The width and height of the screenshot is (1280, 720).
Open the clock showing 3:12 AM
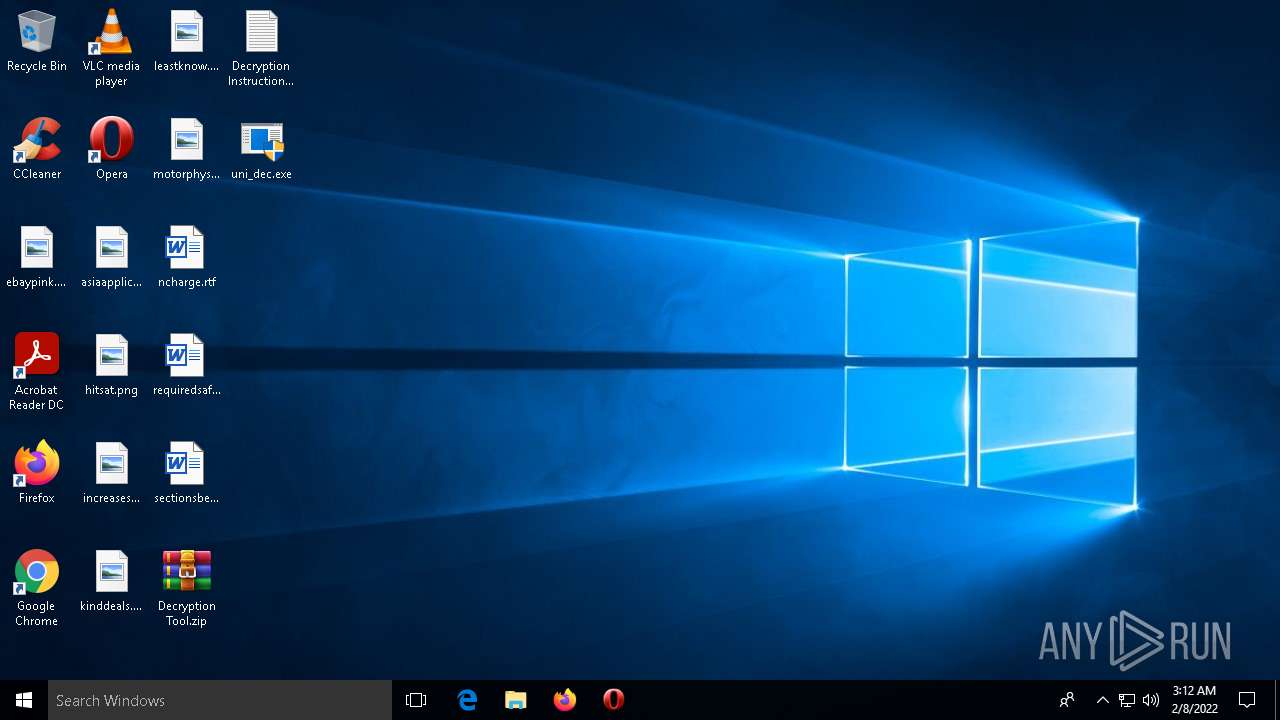[1195, 700]
